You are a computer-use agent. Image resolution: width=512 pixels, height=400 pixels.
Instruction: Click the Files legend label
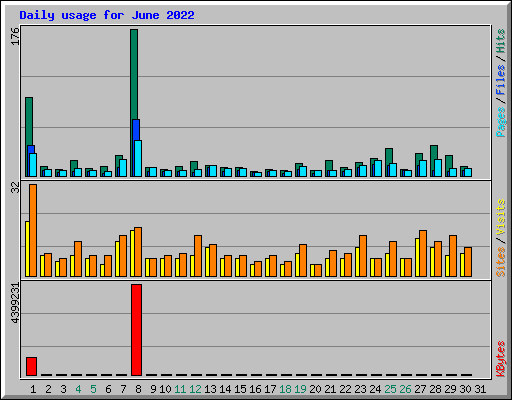tap(500, 80)
